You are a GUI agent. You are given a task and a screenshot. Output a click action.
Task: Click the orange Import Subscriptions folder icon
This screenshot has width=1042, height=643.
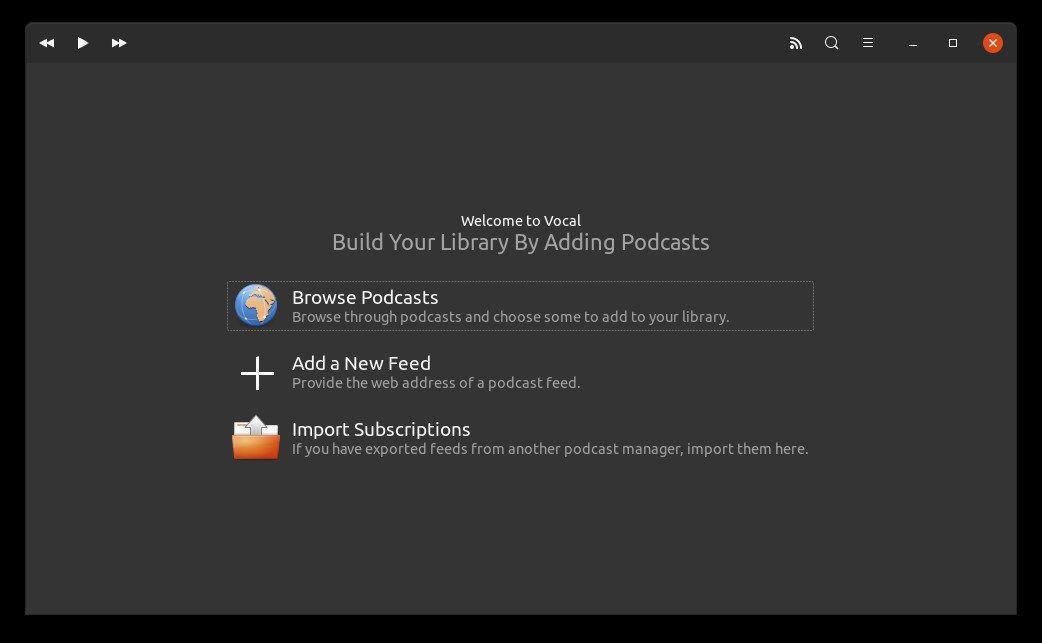[x=256, y=438]
